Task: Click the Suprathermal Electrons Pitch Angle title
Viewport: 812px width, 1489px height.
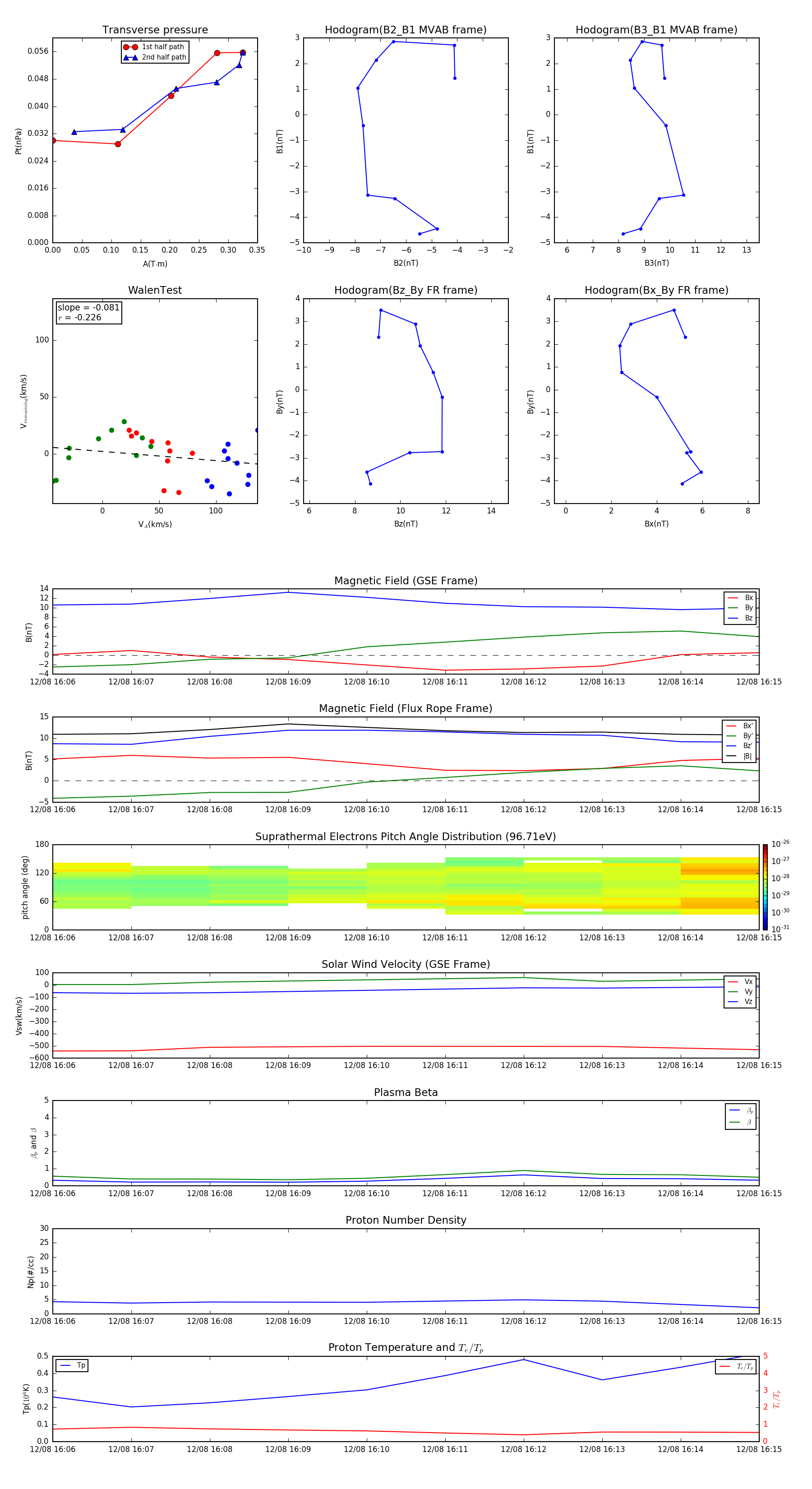Action: 406,837
